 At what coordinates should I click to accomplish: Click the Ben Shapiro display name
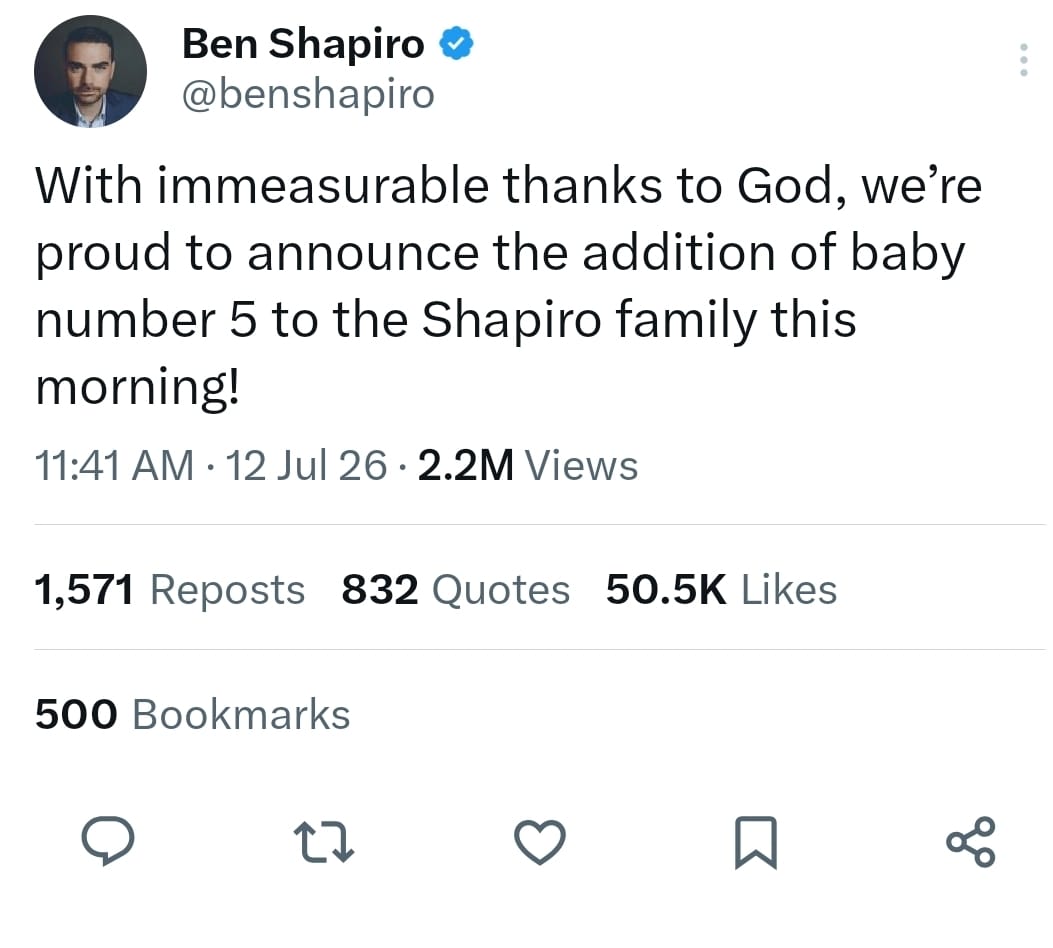(303, 44)
